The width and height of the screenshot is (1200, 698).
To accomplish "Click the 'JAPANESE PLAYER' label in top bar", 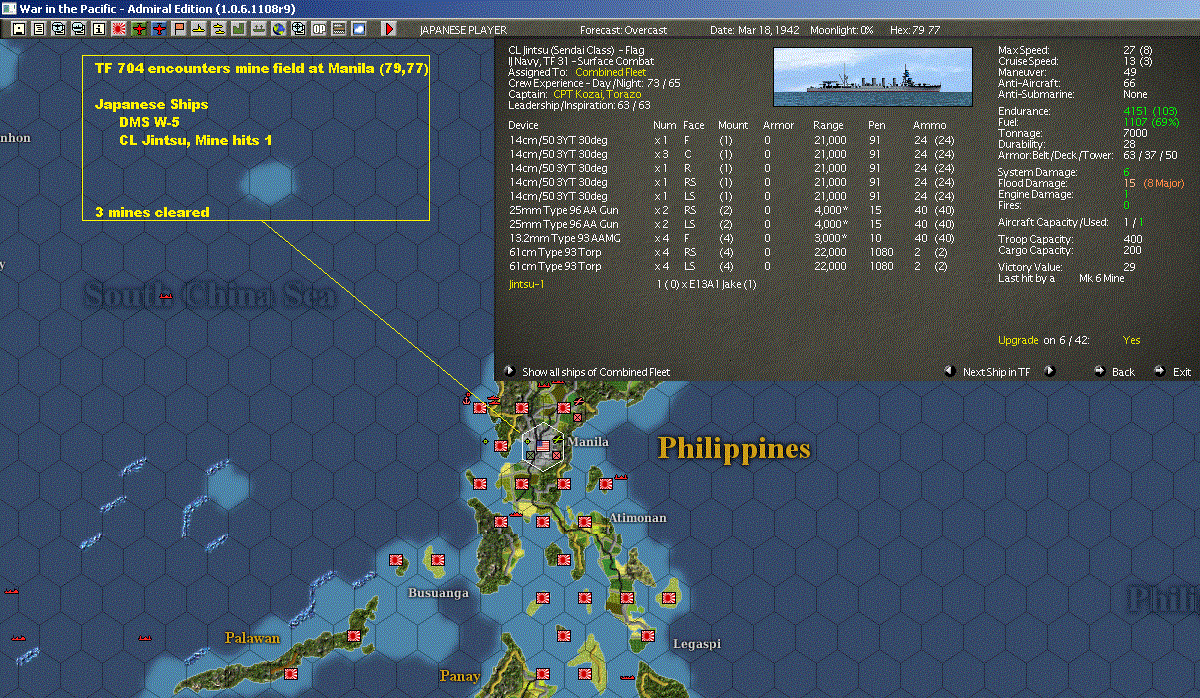I will pyautogui.click(x=462, y=30).
